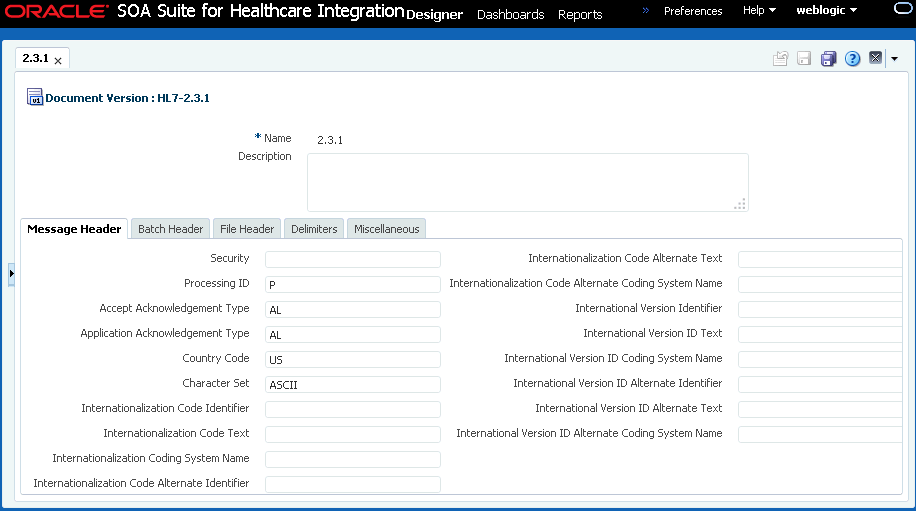This screenshot has width=916, height=511.
Task: Click the Internationalization Code Alternate Identifier field
Action: click(353, 484)
